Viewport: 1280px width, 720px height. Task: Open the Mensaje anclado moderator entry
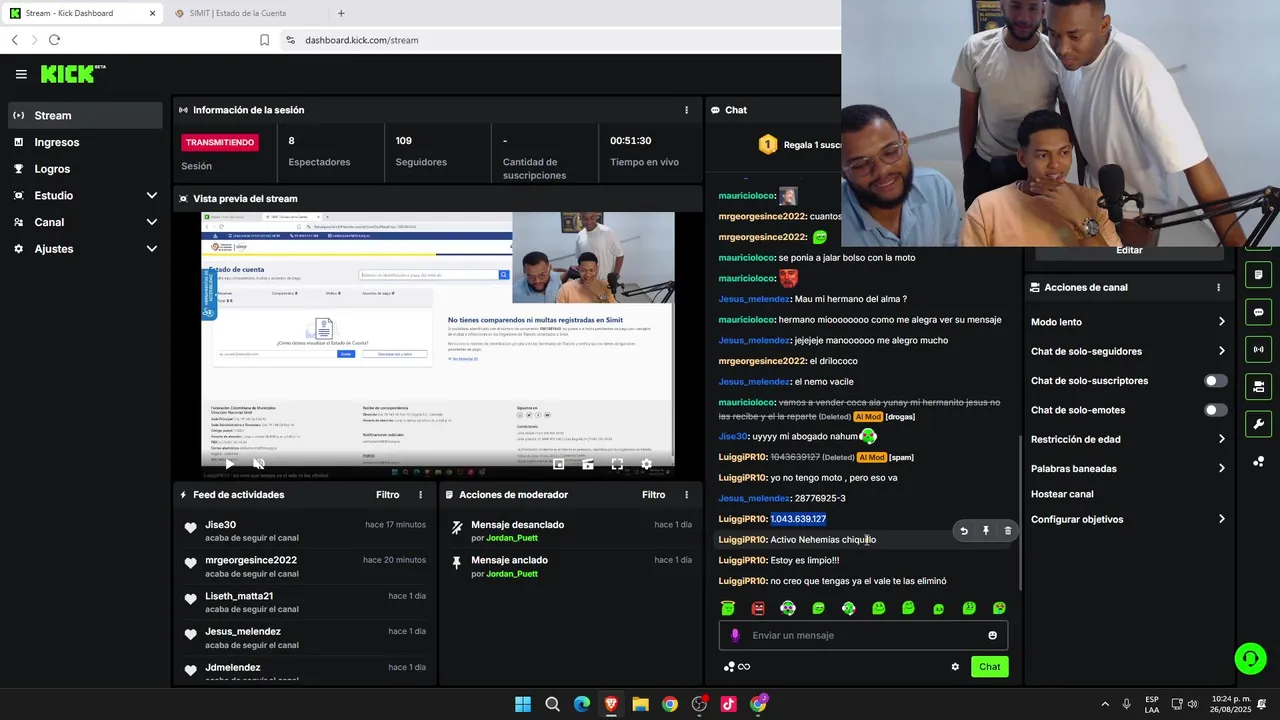tap(509, 560)
